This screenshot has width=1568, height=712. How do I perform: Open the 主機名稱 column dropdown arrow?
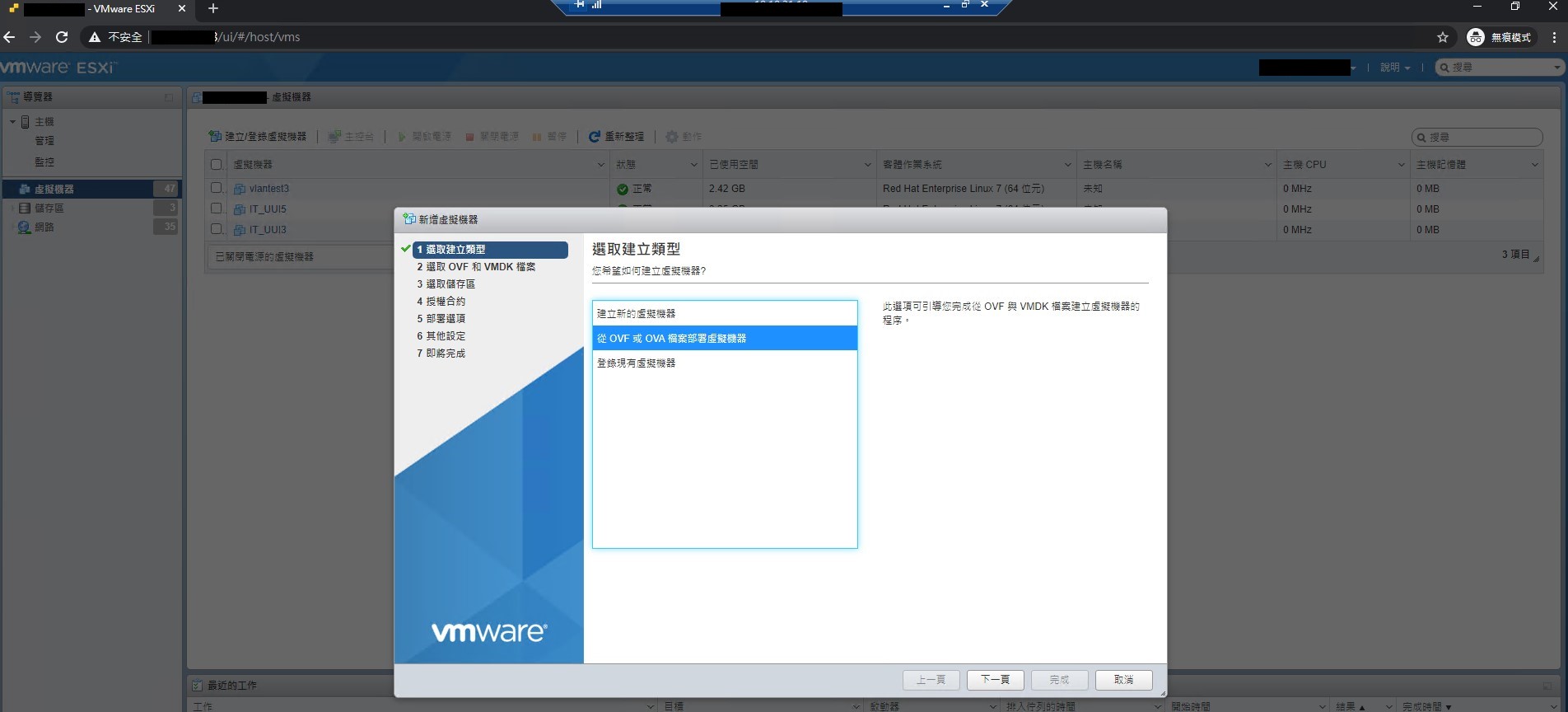pyautogui.click(x=1267, y=165)
